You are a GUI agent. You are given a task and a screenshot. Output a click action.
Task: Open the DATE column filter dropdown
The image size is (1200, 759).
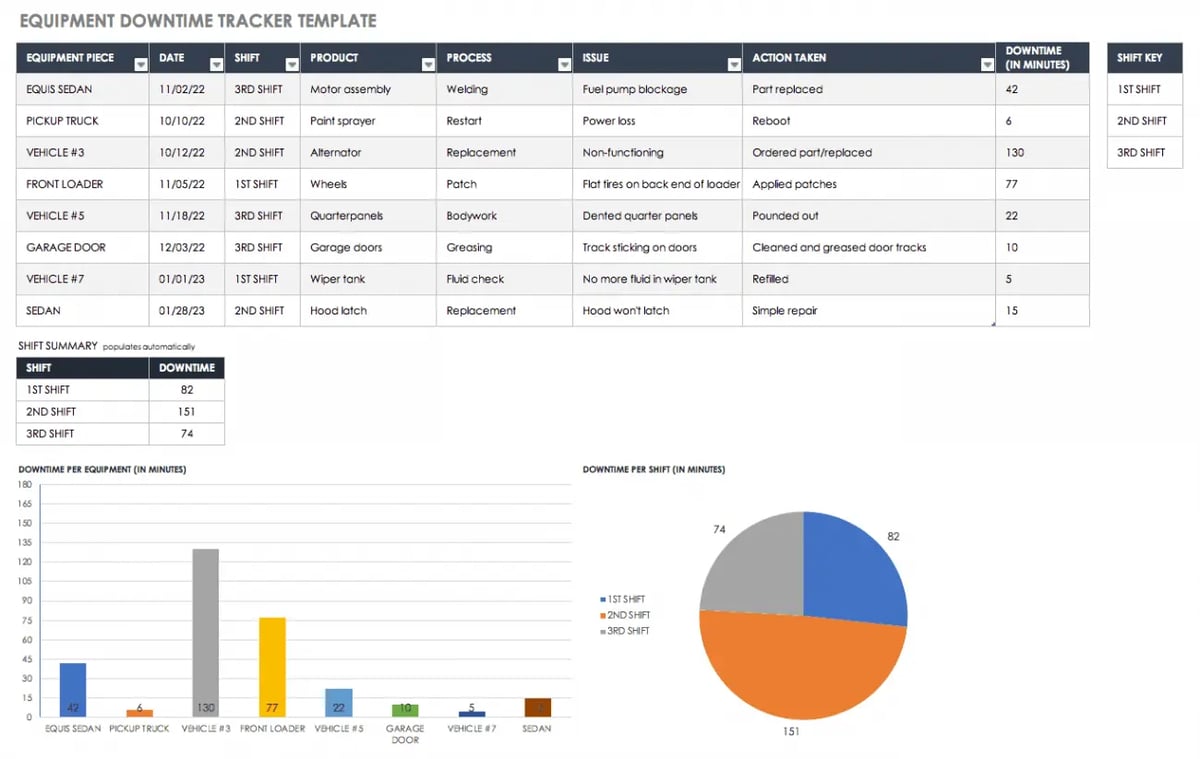pyautogui.click(x=217, y=62)
